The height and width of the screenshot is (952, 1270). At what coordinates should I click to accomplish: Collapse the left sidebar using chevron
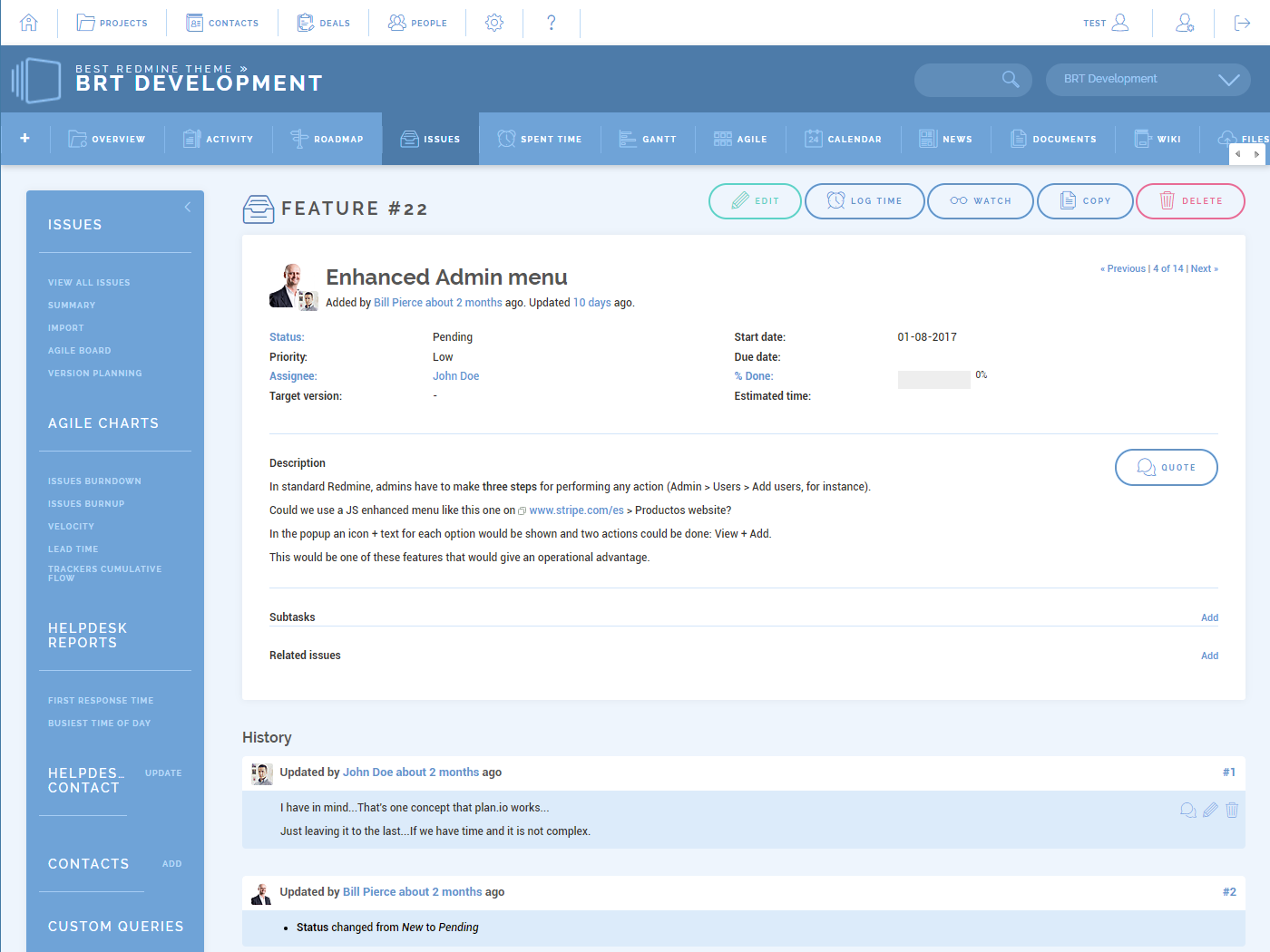click(x=188, y=207)
